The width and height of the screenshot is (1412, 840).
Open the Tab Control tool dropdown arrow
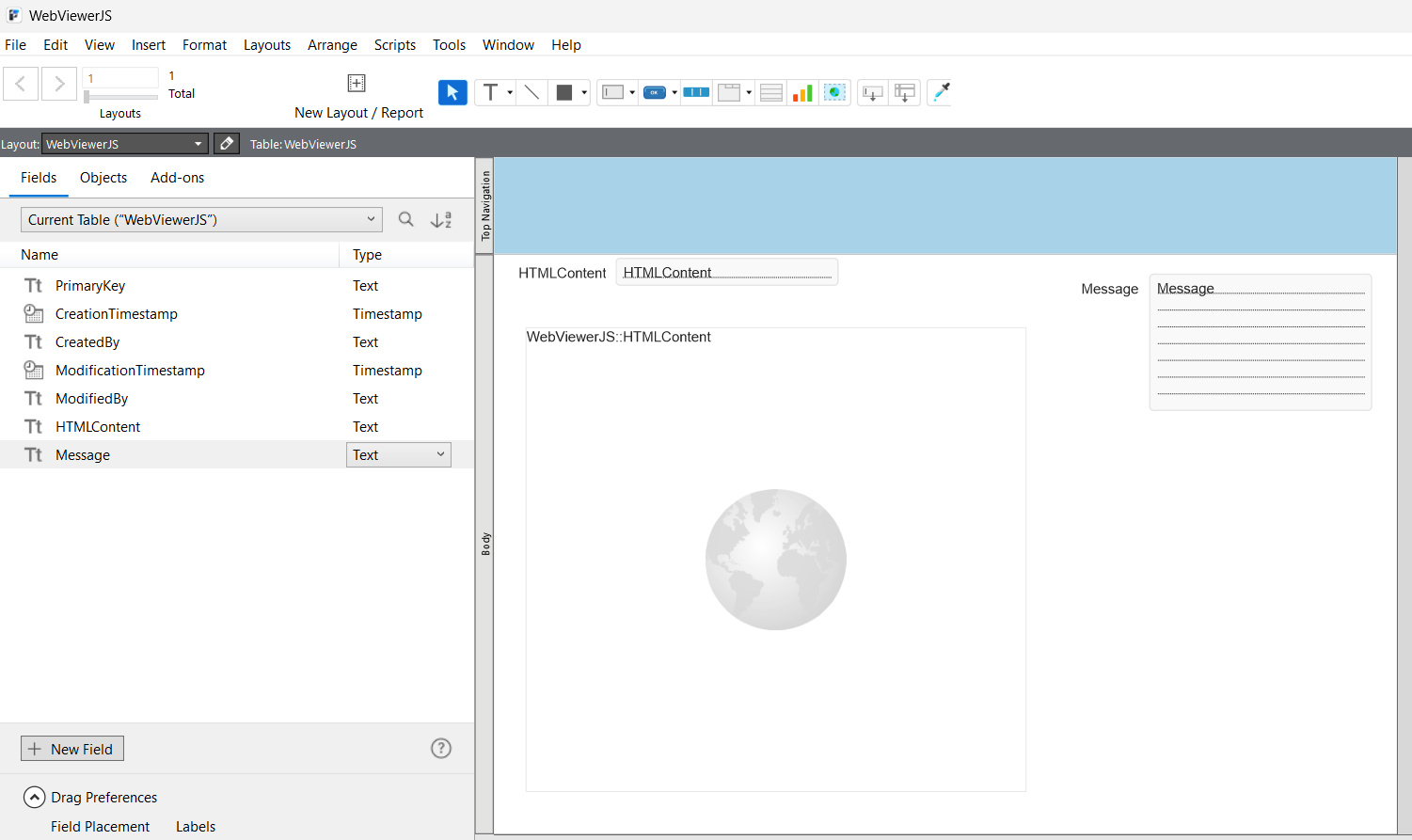point(749,92)
